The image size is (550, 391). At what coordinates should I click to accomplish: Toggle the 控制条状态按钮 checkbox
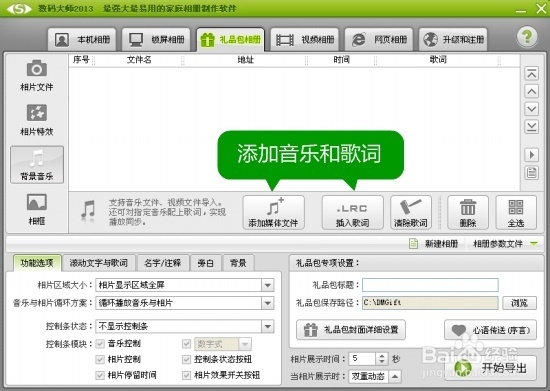186,359
